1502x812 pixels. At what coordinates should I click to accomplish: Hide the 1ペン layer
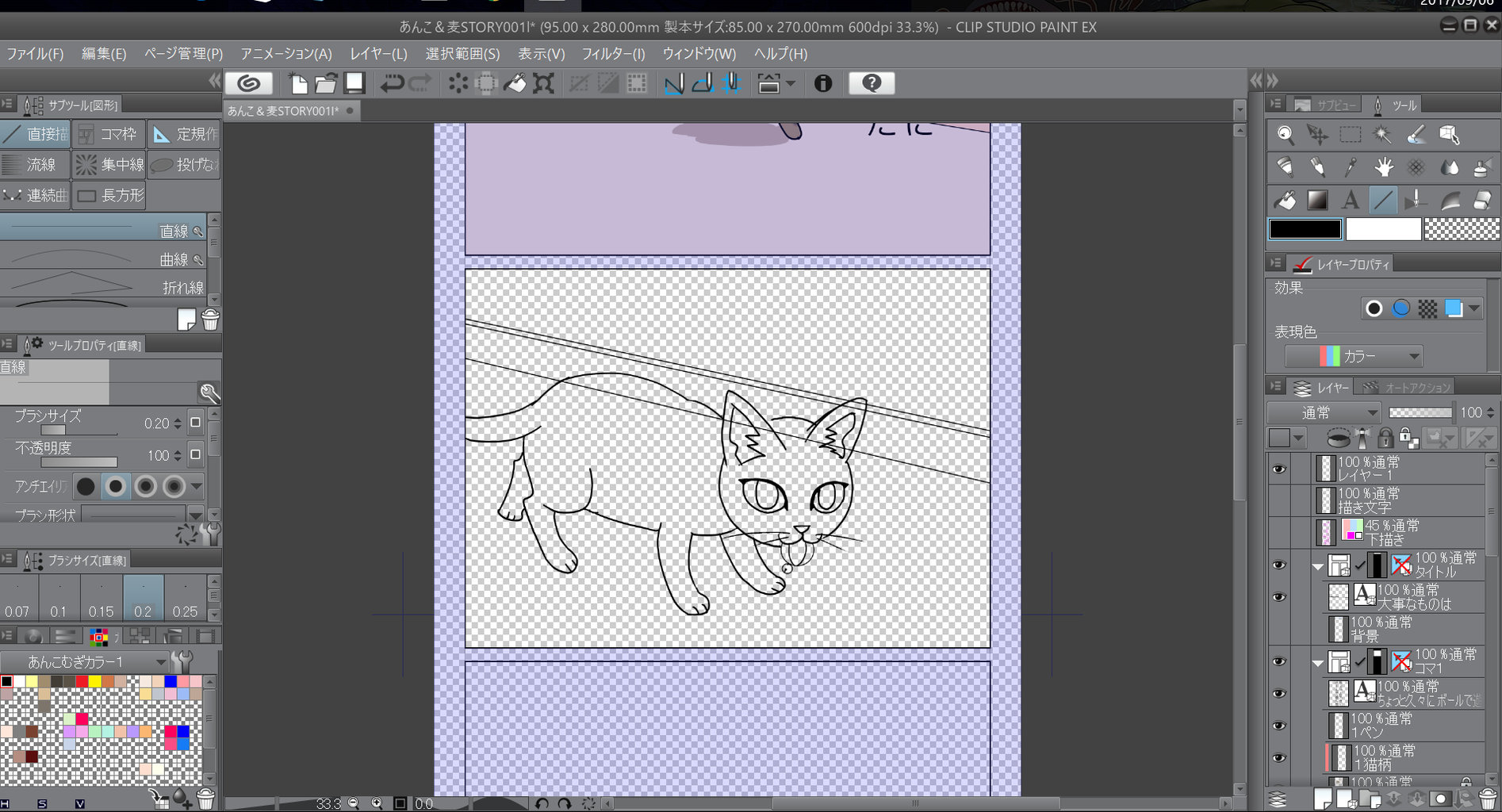pyautogui.click(x=1278, y=726)
